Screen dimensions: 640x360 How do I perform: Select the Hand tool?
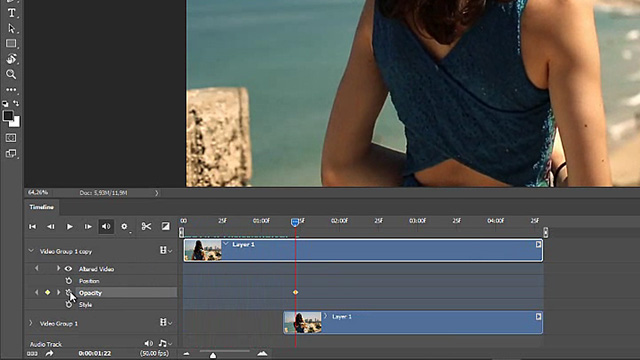coord(11,59)
